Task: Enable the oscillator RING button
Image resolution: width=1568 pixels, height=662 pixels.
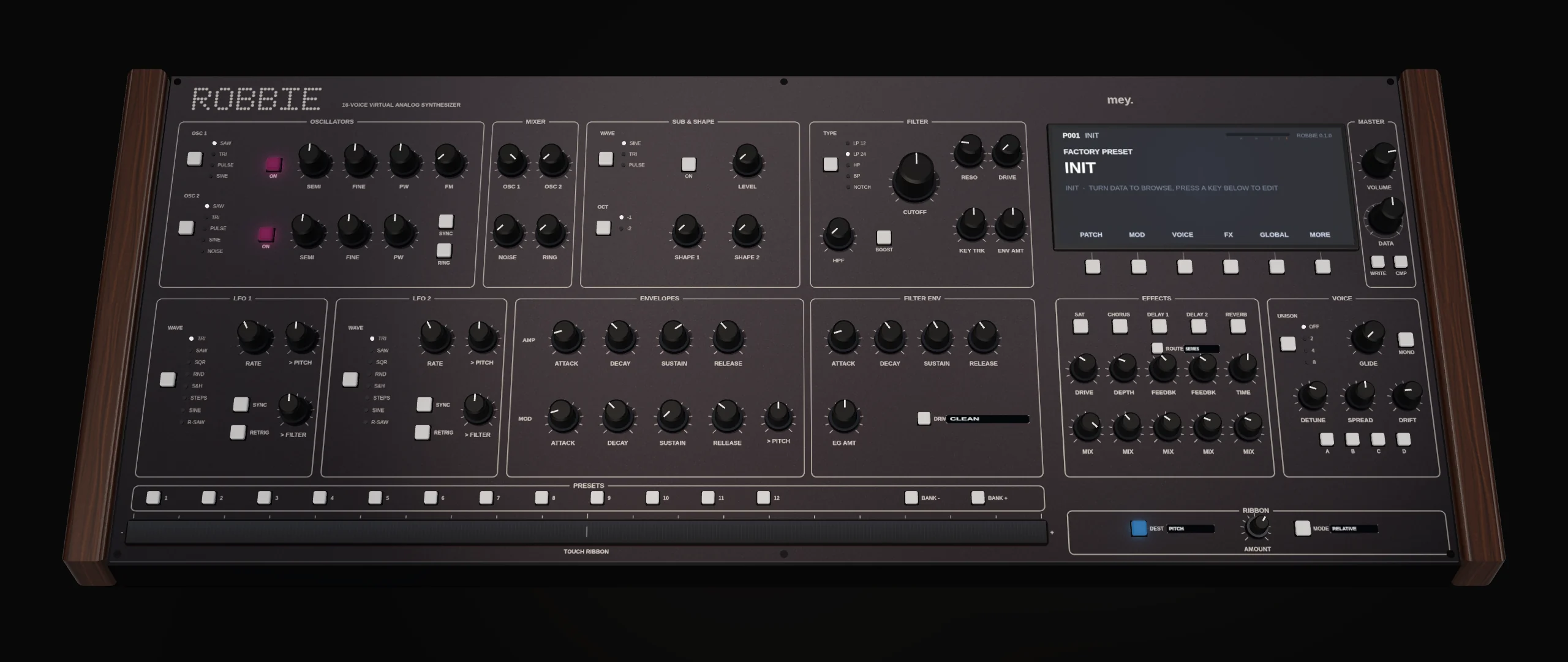Action: tap(444, 250)
